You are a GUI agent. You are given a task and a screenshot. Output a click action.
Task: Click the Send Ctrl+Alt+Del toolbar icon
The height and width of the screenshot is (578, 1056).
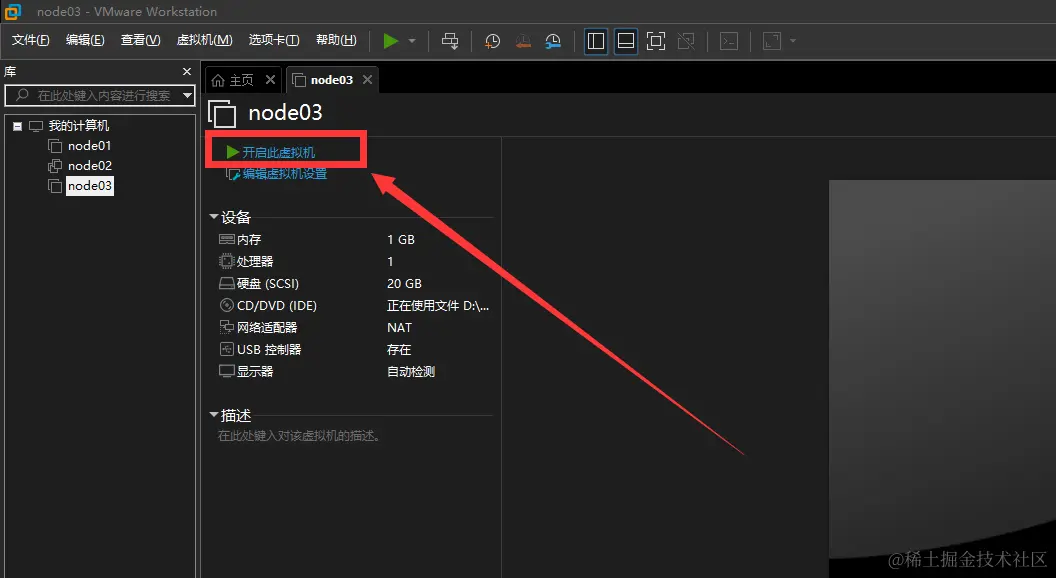pyautogui.click(x=450, y=41)
